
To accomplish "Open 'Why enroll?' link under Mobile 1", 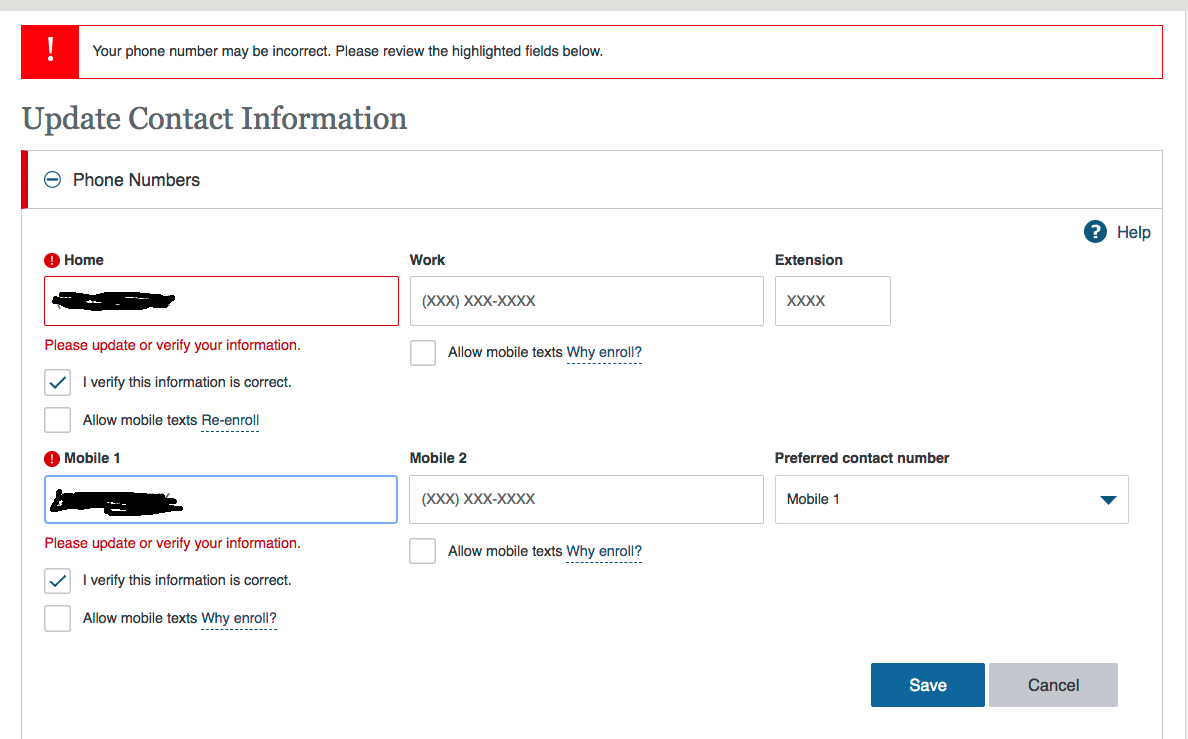I will (239, 618).
